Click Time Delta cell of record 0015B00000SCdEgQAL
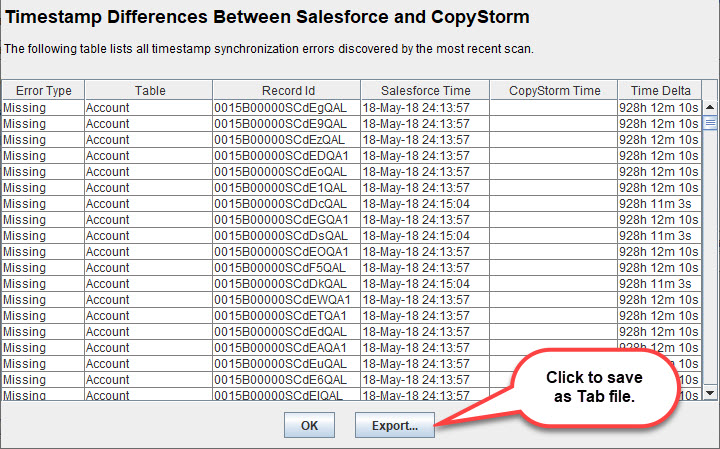Image resolution: width=720 pixels, height=449 pixels. [659, 108]
